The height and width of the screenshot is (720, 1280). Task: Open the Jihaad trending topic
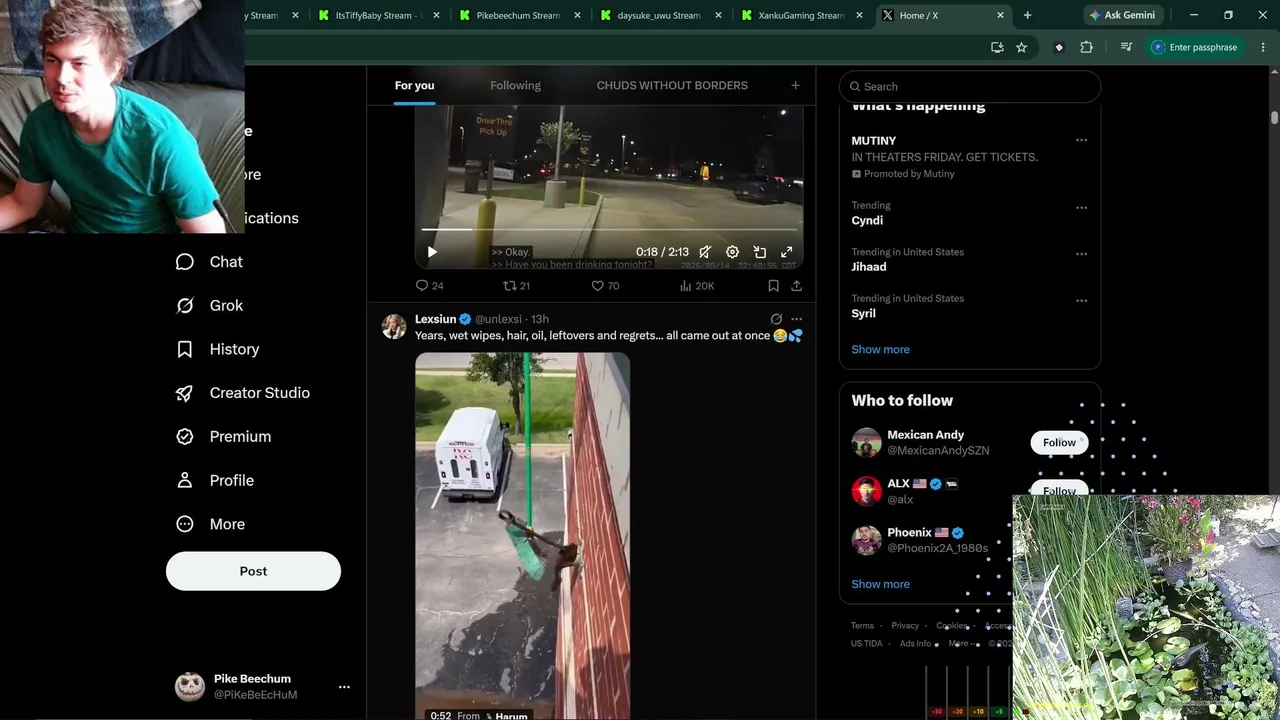pyautogui.click(x=869, y=267)
